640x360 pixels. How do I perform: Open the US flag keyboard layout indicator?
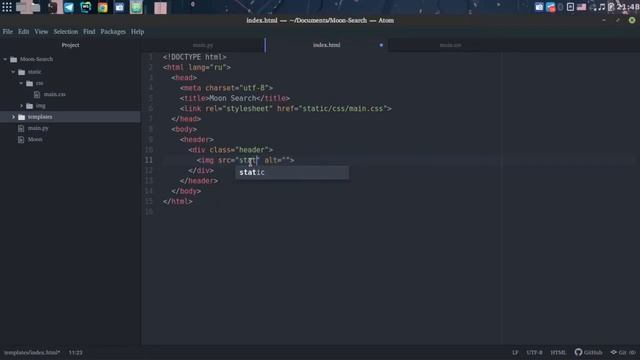point(582,7)
